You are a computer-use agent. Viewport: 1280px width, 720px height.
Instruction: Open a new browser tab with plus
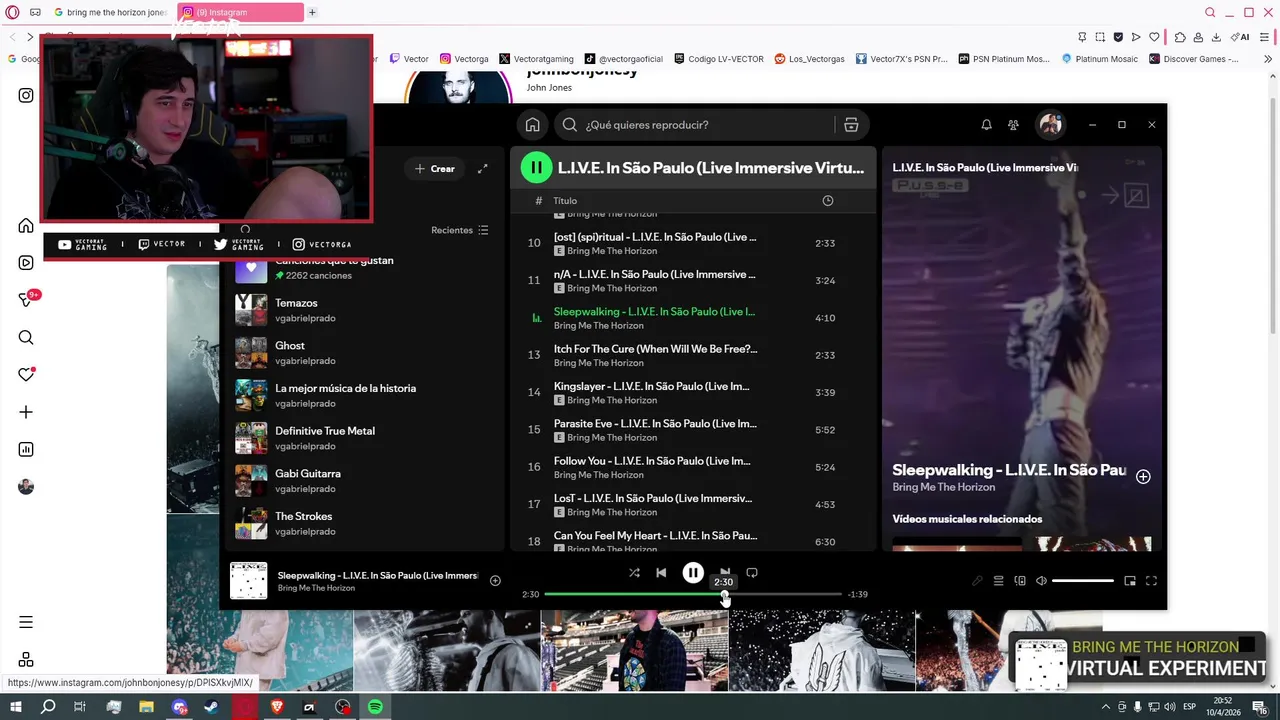click(312, 13)
